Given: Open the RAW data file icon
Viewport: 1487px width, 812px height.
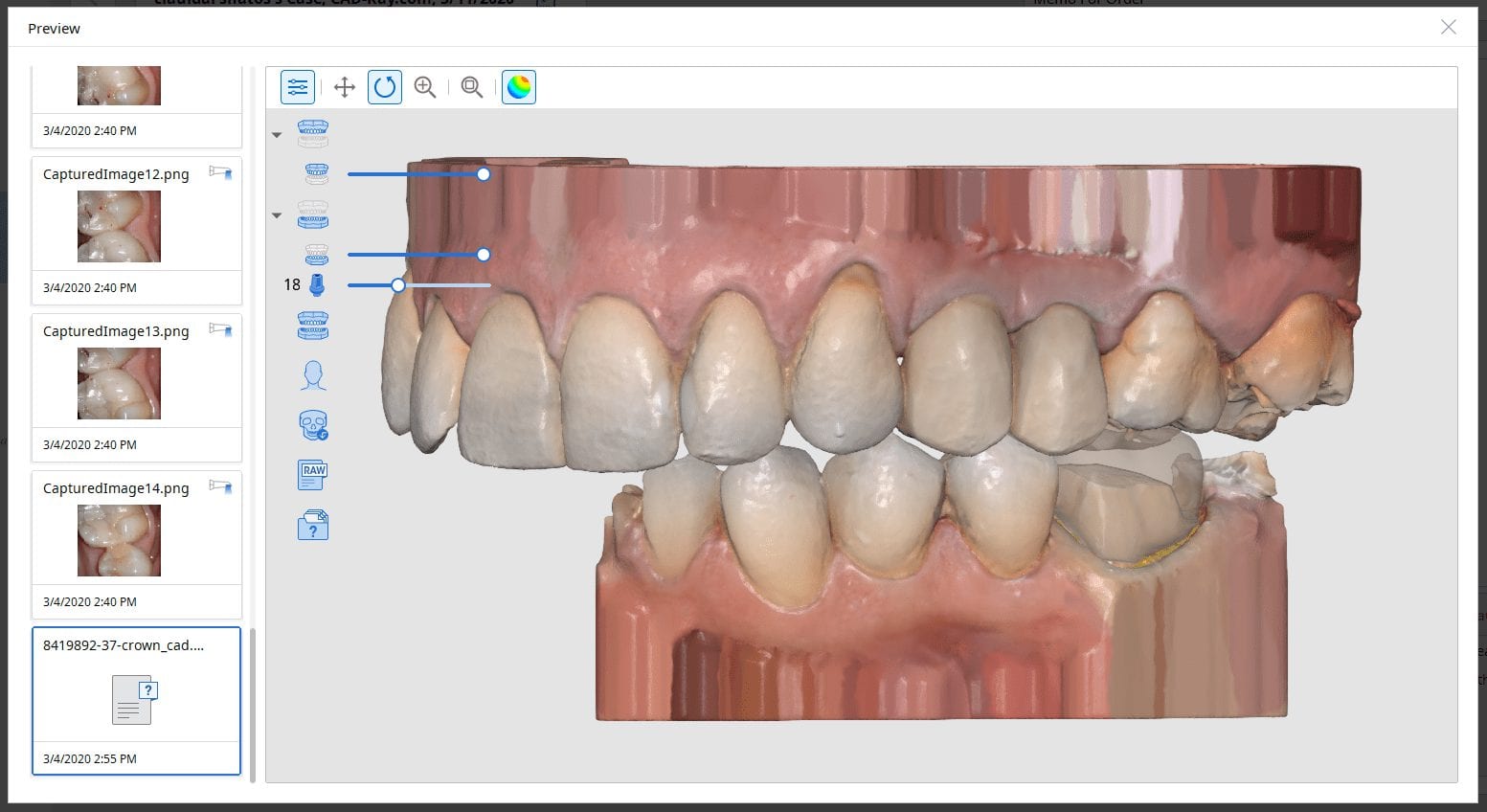Looking at the screenshot, I should (x=313, y=474).
